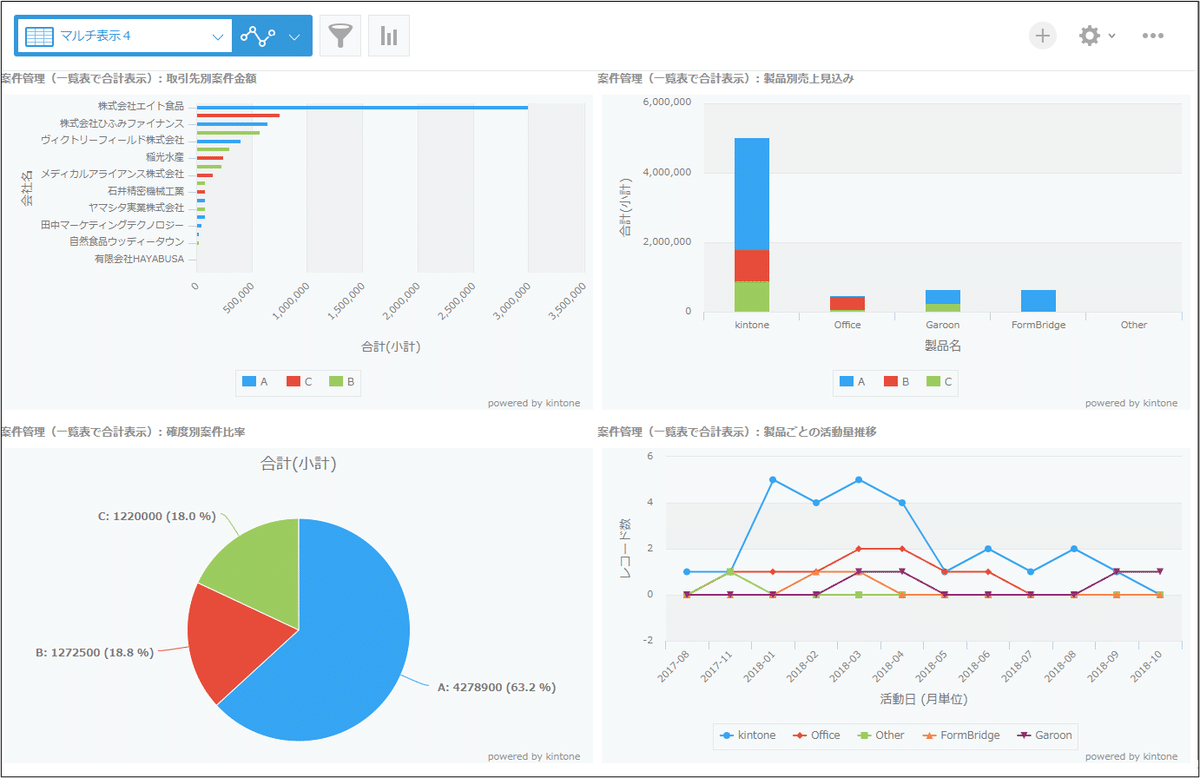The width and height of the screenshot is (1200, 778).
Task: Hide the Office series via line chart legend
Action: (x=816, y=735)
